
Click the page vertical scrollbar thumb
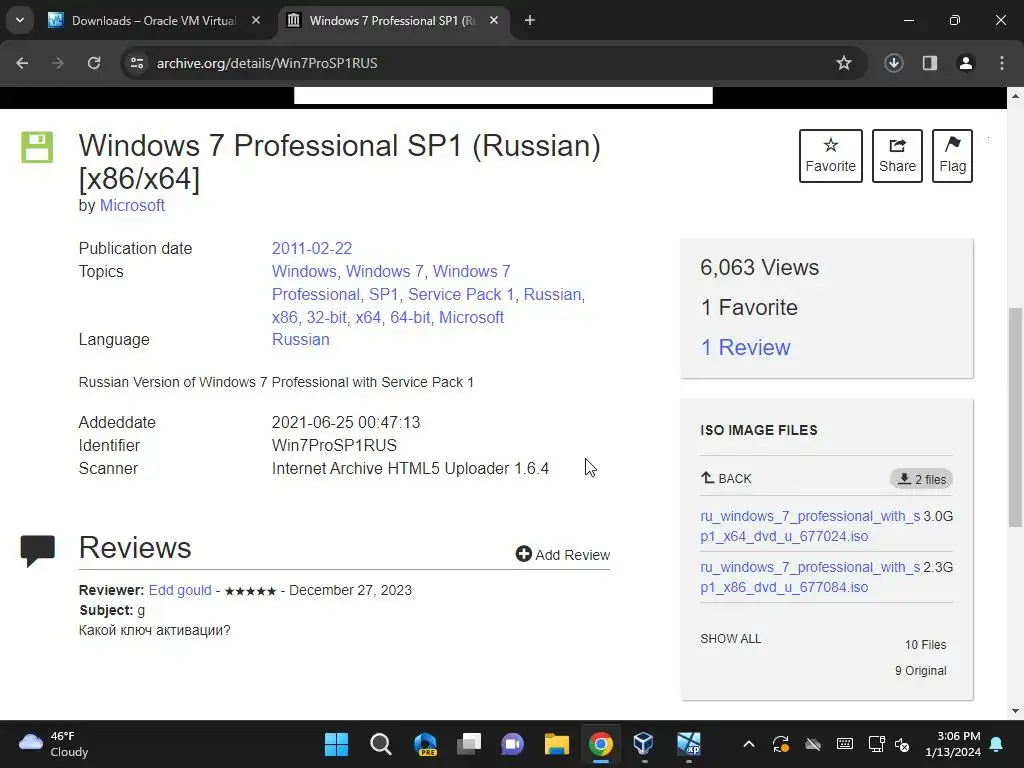[x=1015, y=417]
